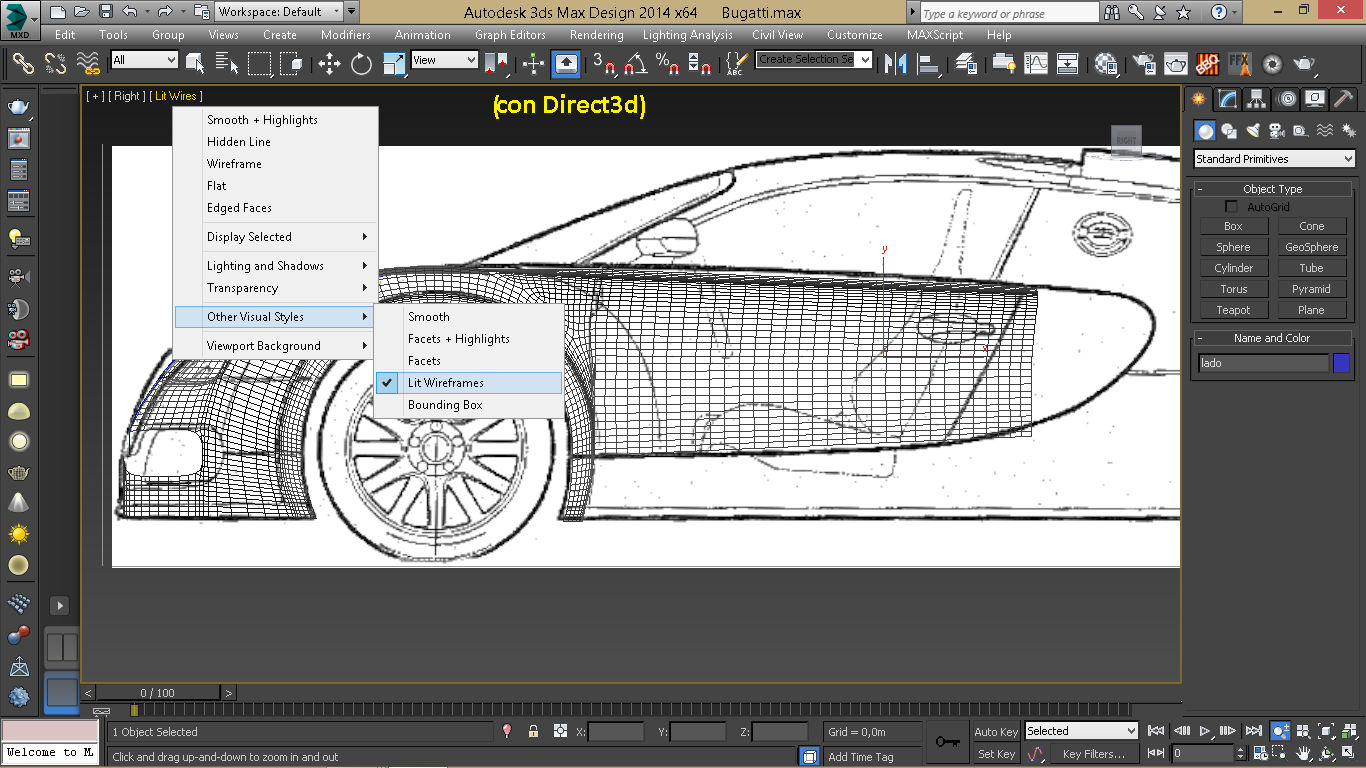Click the Pan View hand icon
This screenshot has width=1366, height=768.
[x=1304, y=754]
